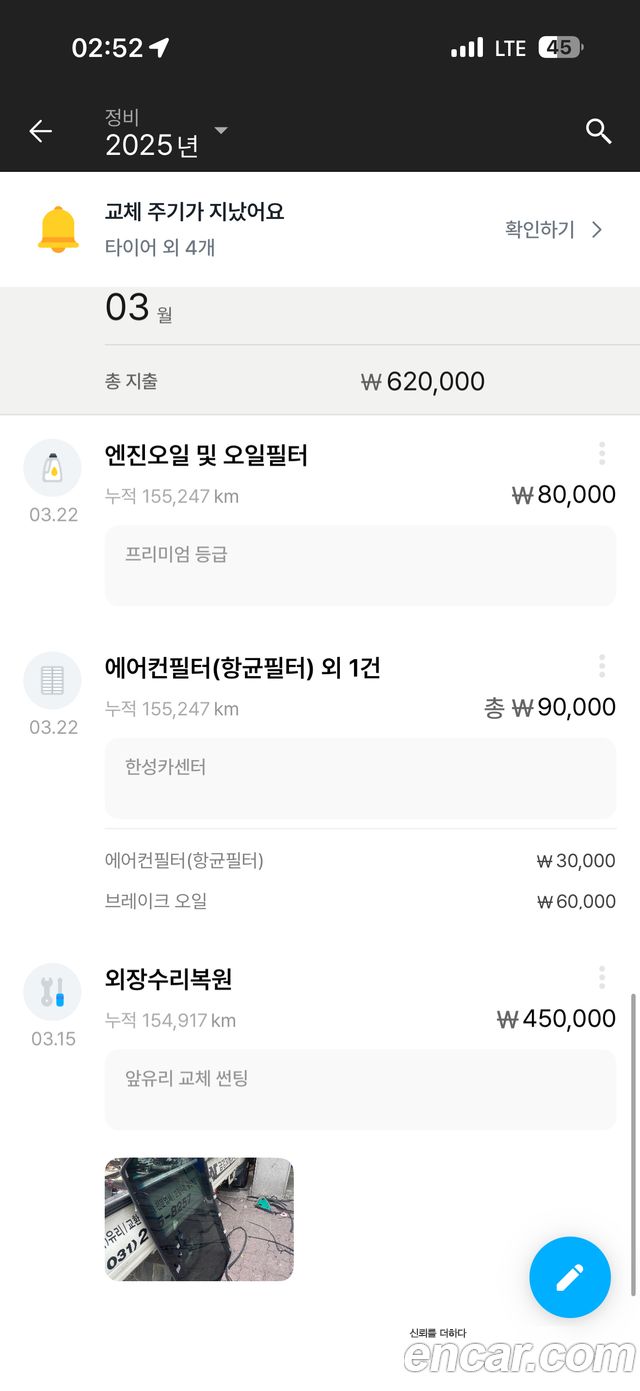This screenshot has height=1391, width=640.
Task: Open search with the magnifier icon
Action: coord(598,131)
